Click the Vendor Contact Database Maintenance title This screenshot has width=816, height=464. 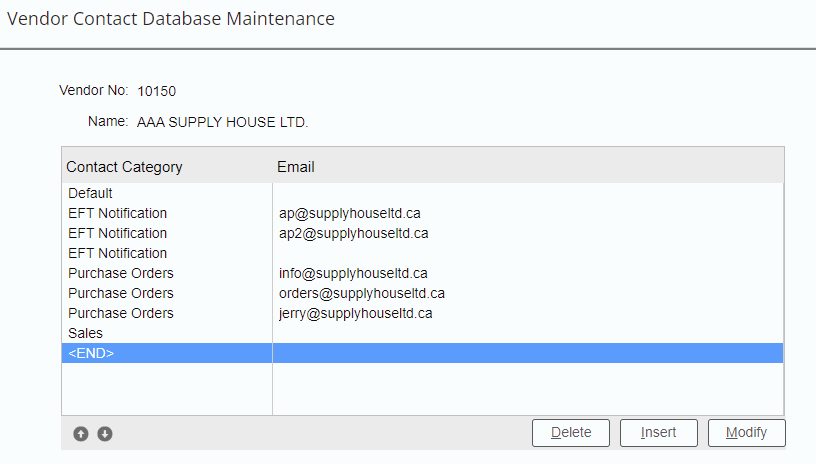(x=171, y=19)
